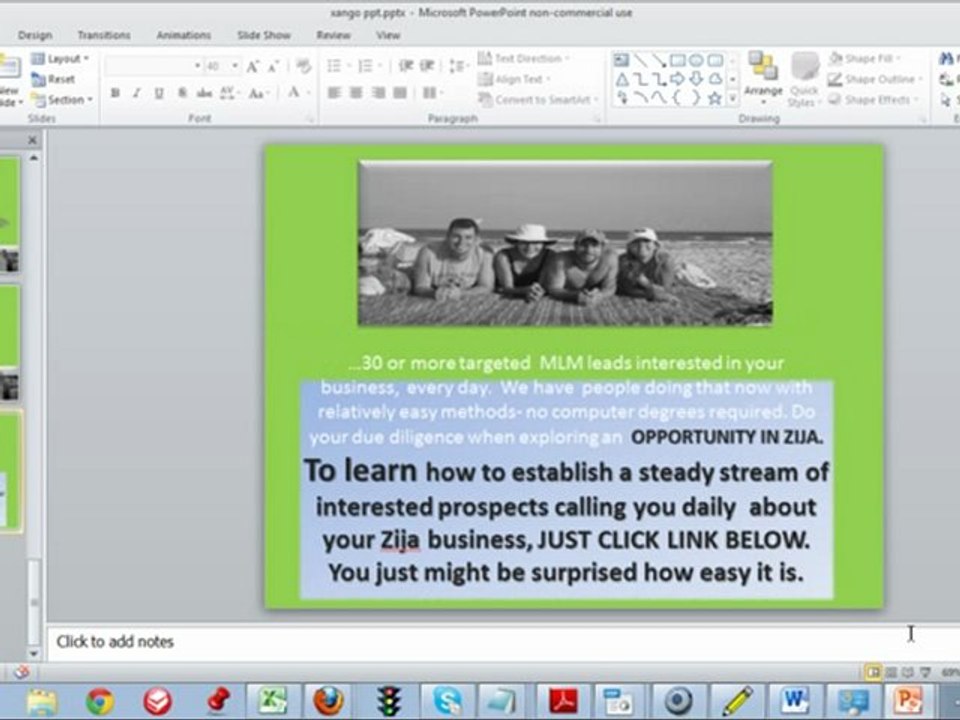The image size is (960, 720).
Task: Toggle Justify paragraph alignment
Action: (400, 93)
